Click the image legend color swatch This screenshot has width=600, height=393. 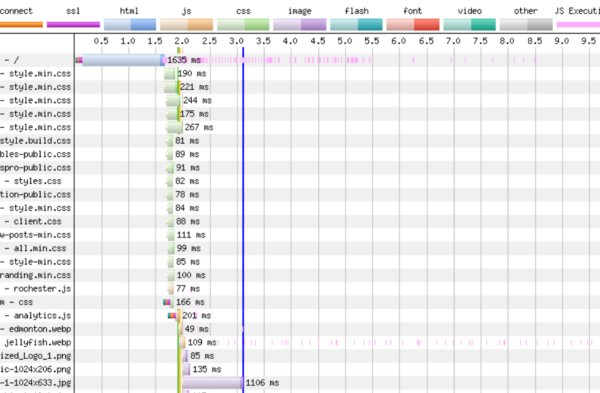(x=300, y=24)
